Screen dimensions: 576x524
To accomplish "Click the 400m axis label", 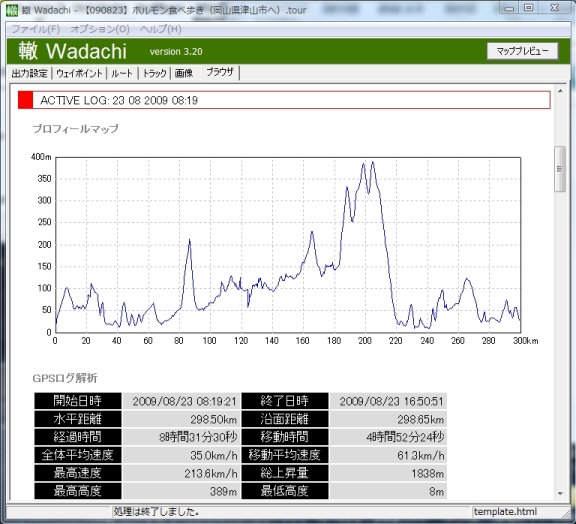I will tap(41, 157).
